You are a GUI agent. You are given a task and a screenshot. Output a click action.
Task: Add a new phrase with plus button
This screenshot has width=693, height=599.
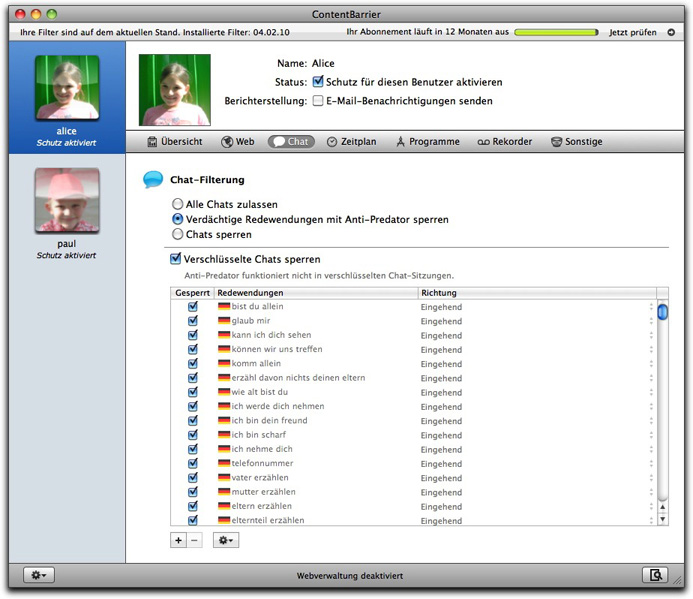coord(178,540)
